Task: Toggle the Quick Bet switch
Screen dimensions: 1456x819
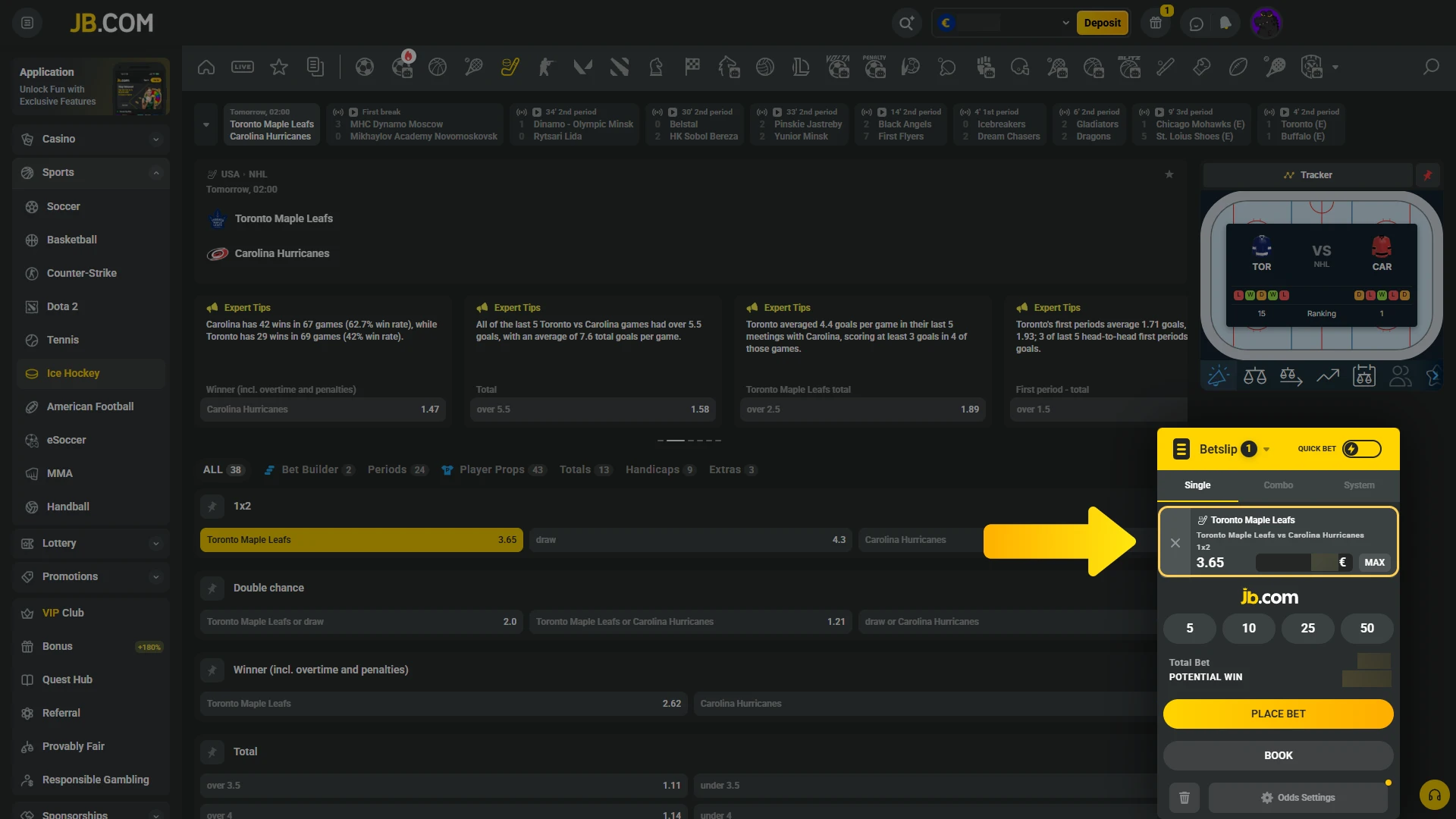Action: coord(1362,449)
